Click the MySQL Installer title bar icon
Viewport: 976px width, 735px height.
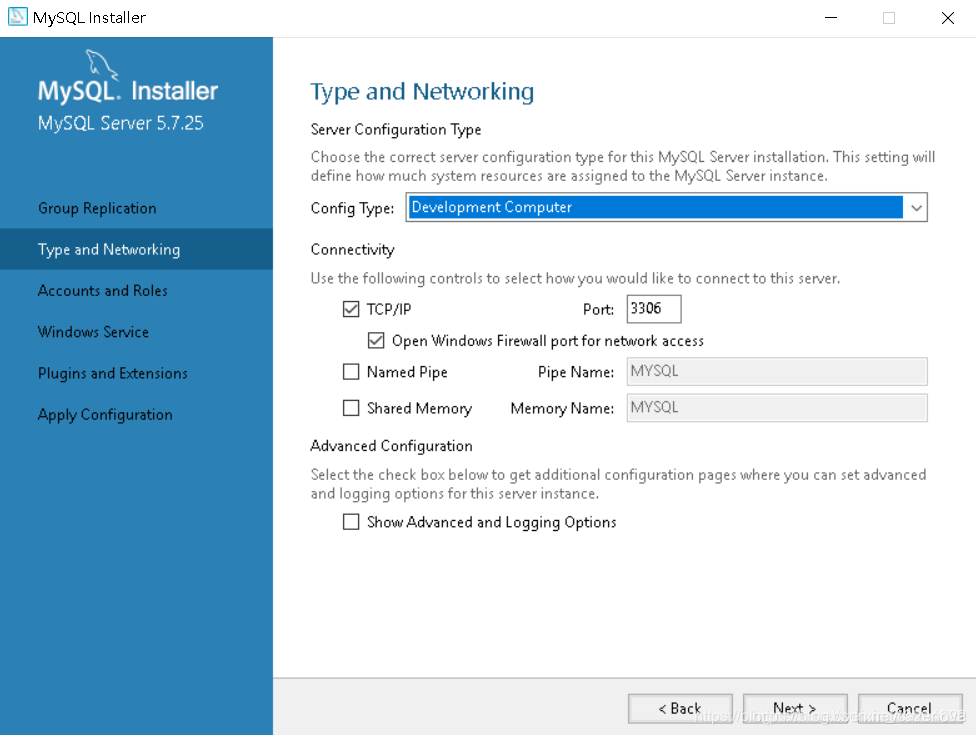tap(17, 17)
